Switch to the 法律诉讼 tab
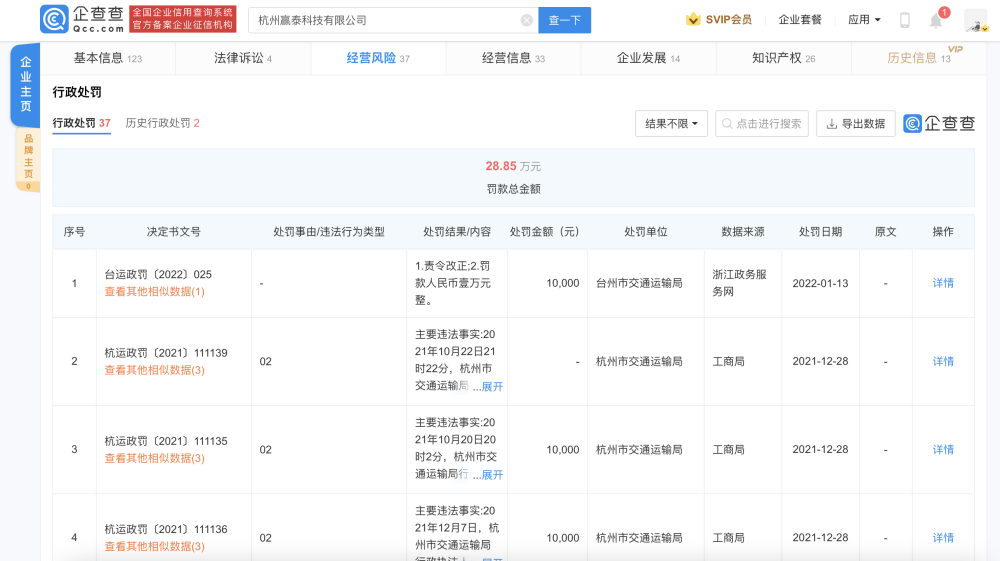This screenshot has width=1000, height=561. click(x=243, y=58)
